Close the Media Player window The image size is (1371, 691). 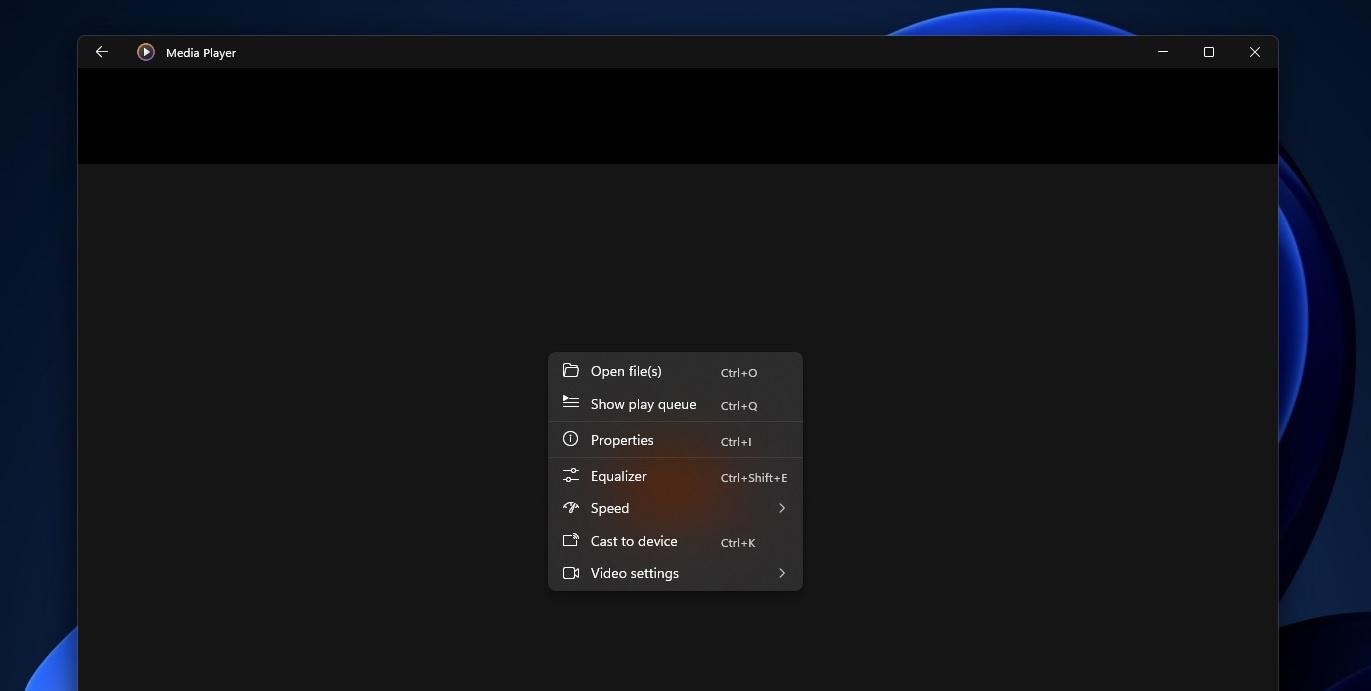coord(1255,52)
